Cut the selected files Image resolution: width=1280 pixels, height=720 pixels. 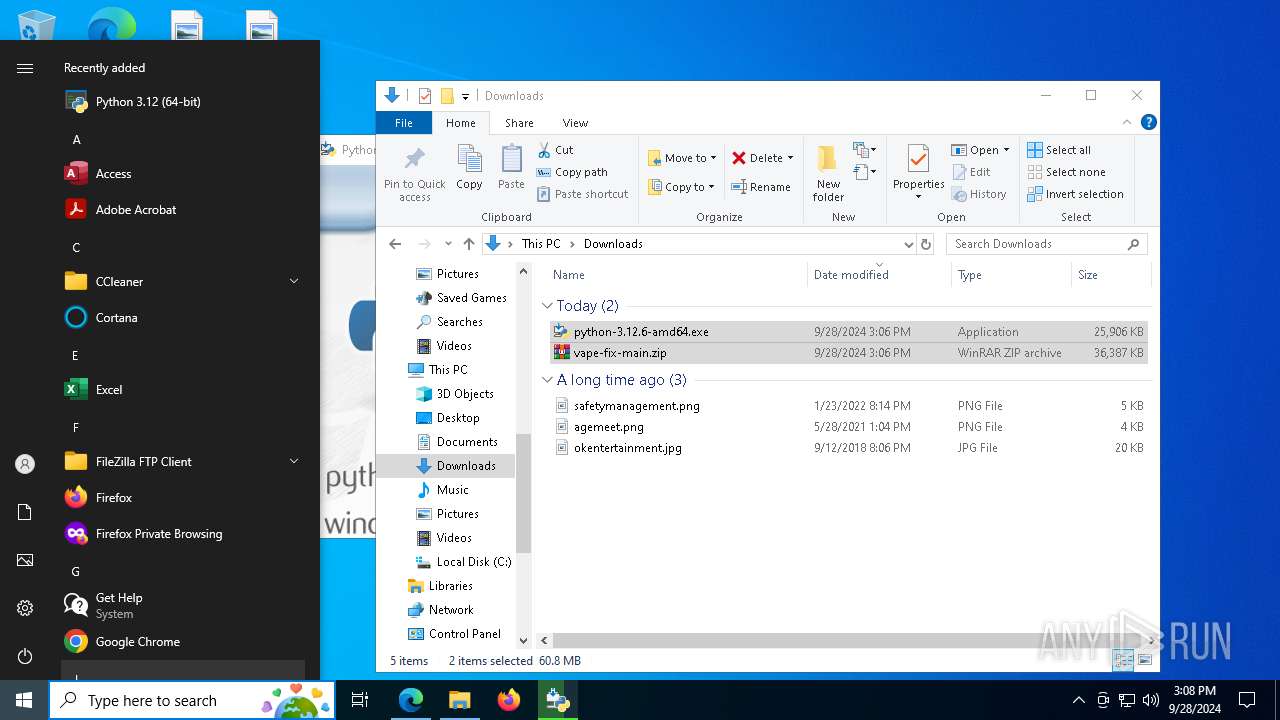[555, 150]
